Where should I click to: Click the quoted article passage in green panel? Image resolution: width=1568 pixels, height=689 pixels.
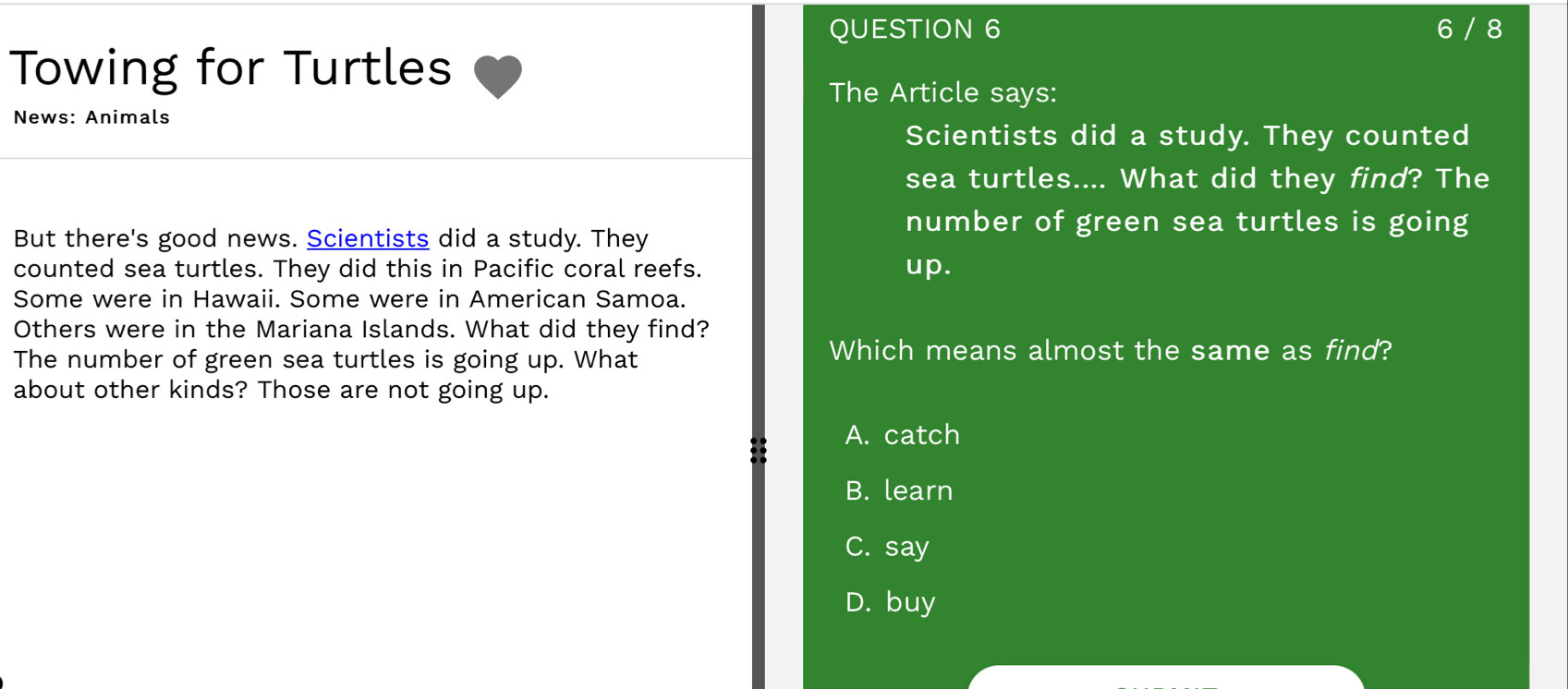pyautogui.click(x=1197, y=200)
